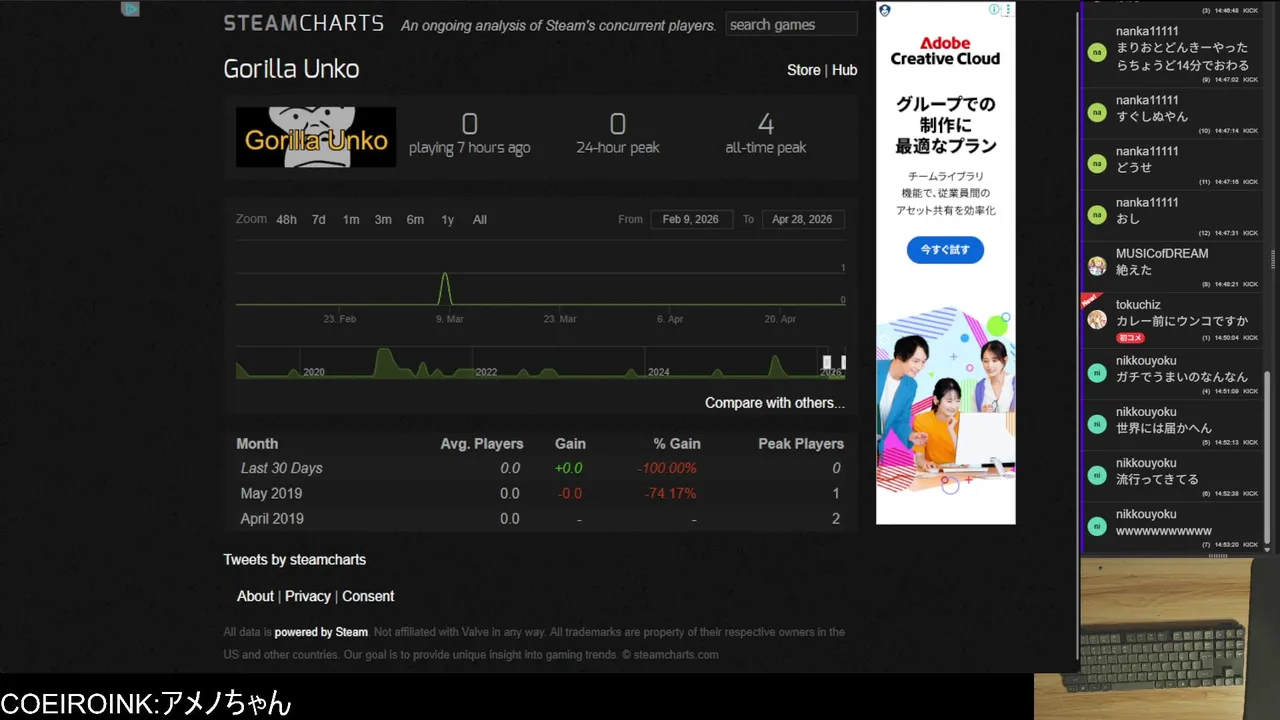Screen dimensions: 1280x720
Task: Select the May 2019 table row
Action: click(540, 493)
